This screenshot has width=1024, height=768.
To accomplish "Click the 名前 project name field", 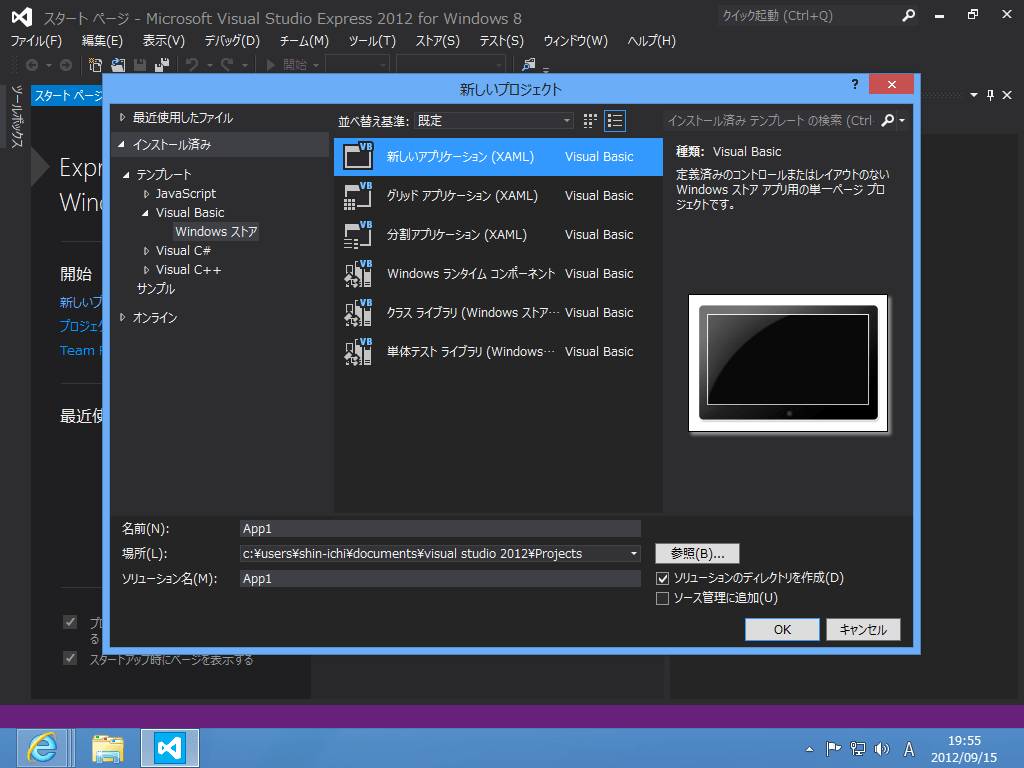I will pyautogui.click(x=440, y=529).
